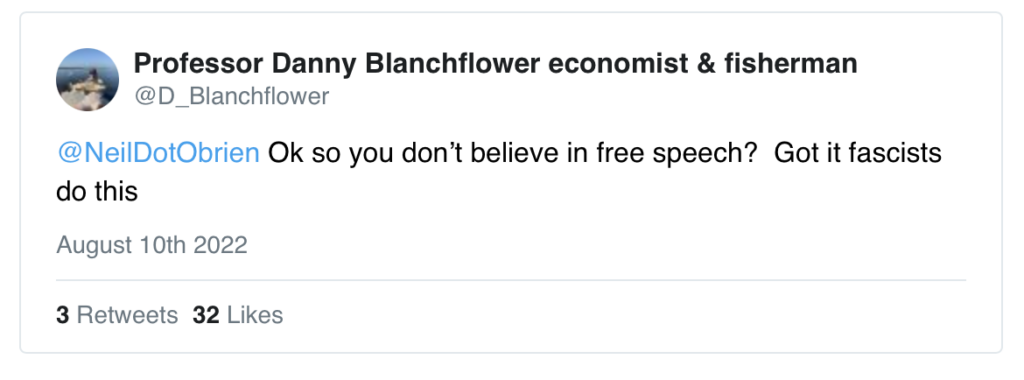Click the year 2022 in the date

[220, 245]
